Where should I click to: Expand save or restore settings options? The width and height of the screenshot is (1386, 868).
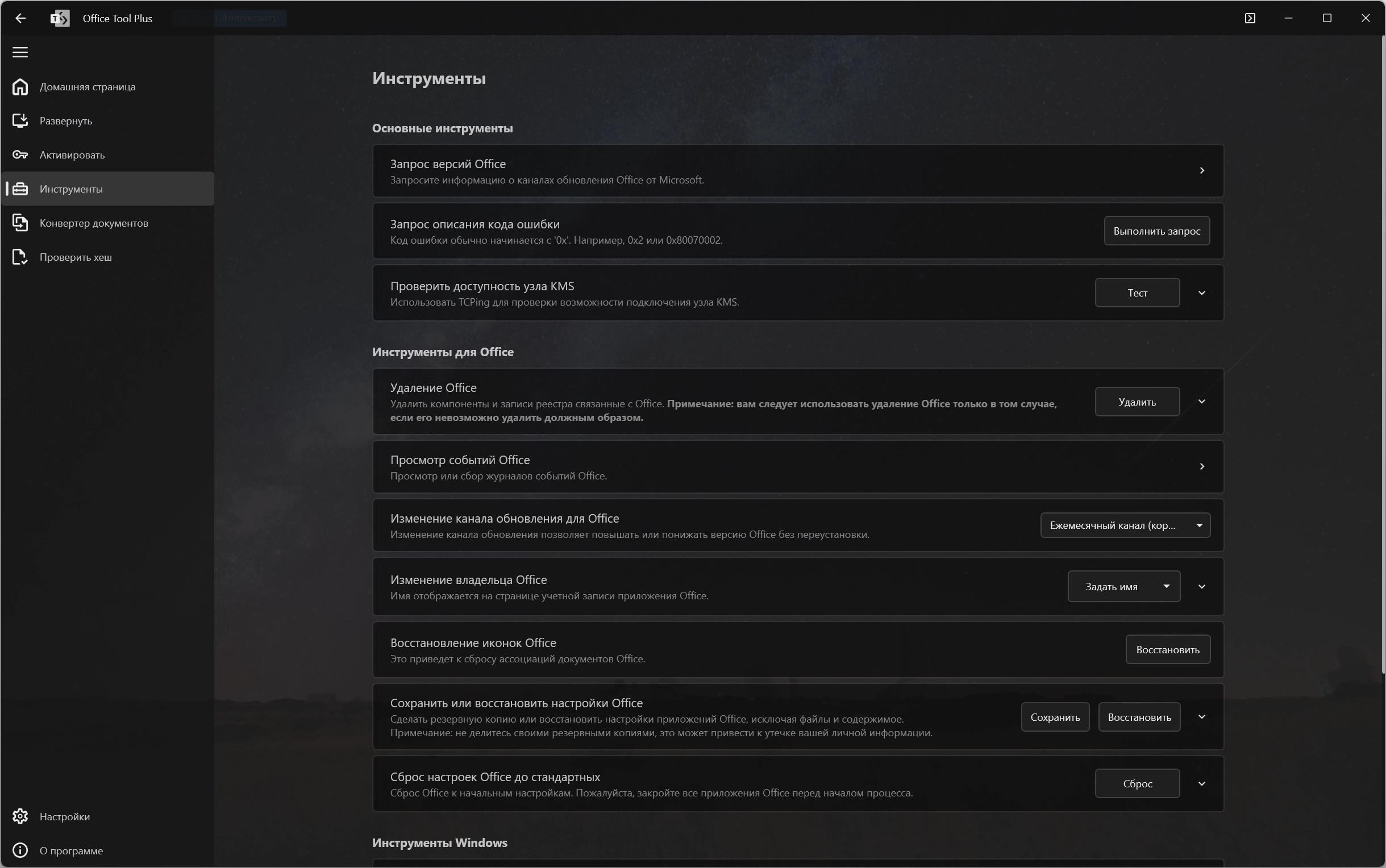click(x=1202, y=716)
